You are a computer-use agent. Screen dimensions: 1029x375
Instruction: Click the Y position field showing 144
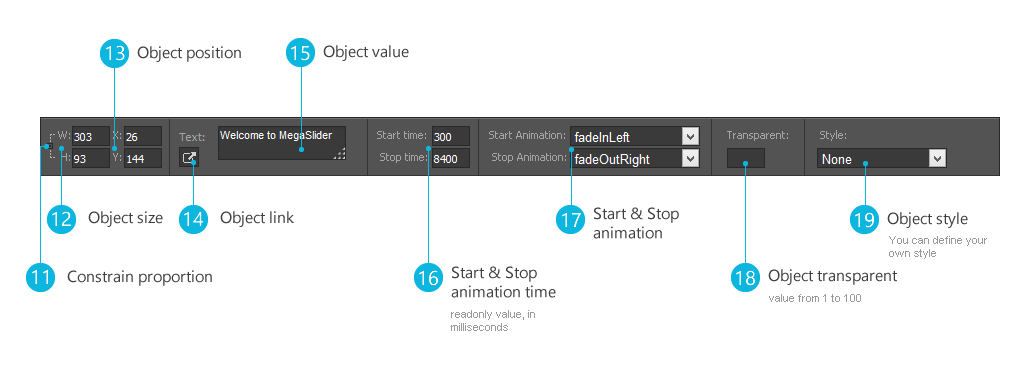(x=142, y=158)
